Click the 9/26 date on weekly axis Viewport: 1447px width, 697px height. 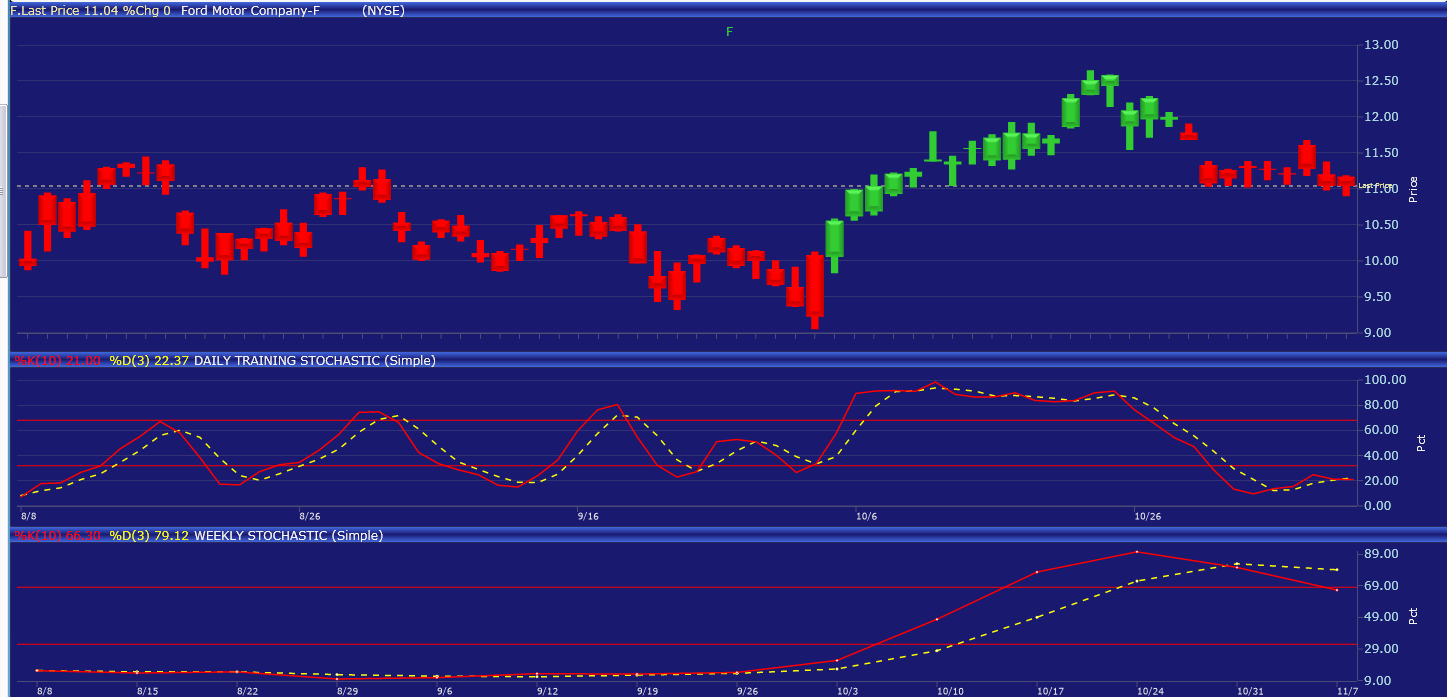(747, 691)
